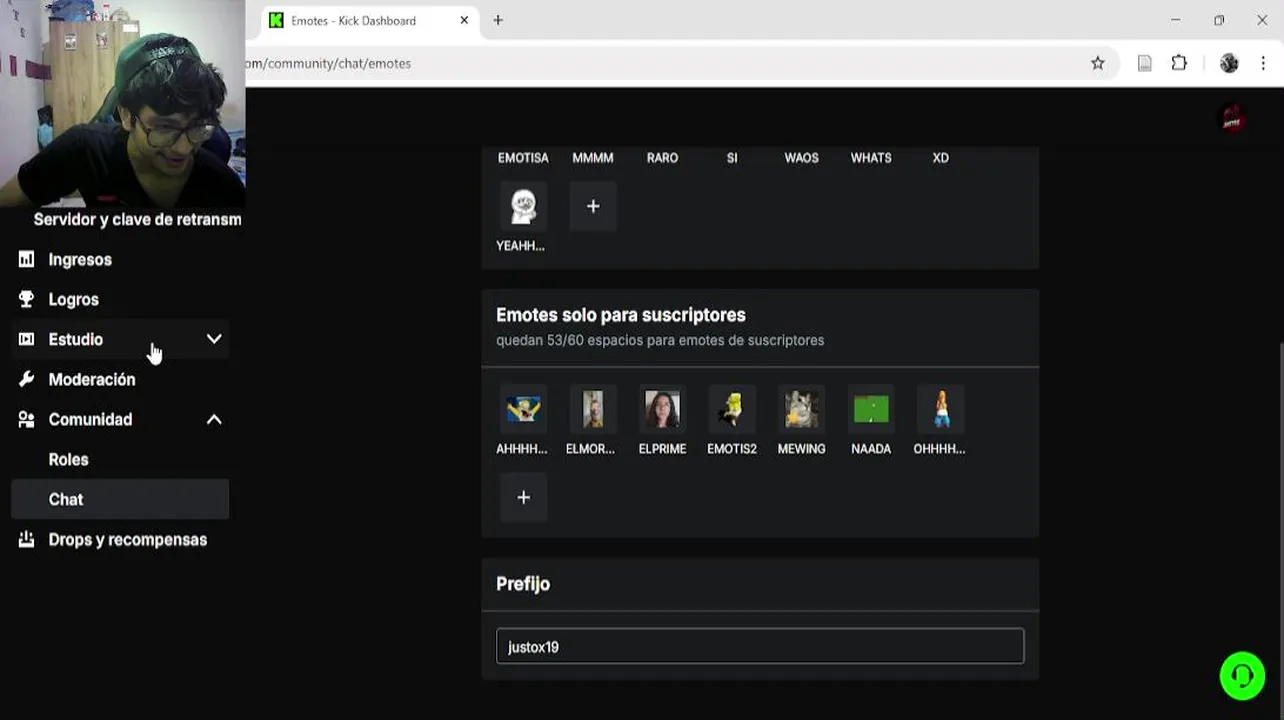Click the MMMM emote label
Image resolution: width=1284 pixels, height=720 pixels.
[593, 158]
